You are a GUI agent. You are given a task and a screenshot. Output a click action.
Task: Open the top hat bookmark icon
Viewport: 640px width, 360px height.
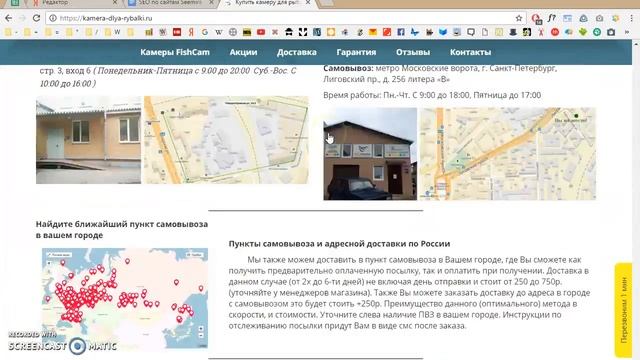pos(513,32)
